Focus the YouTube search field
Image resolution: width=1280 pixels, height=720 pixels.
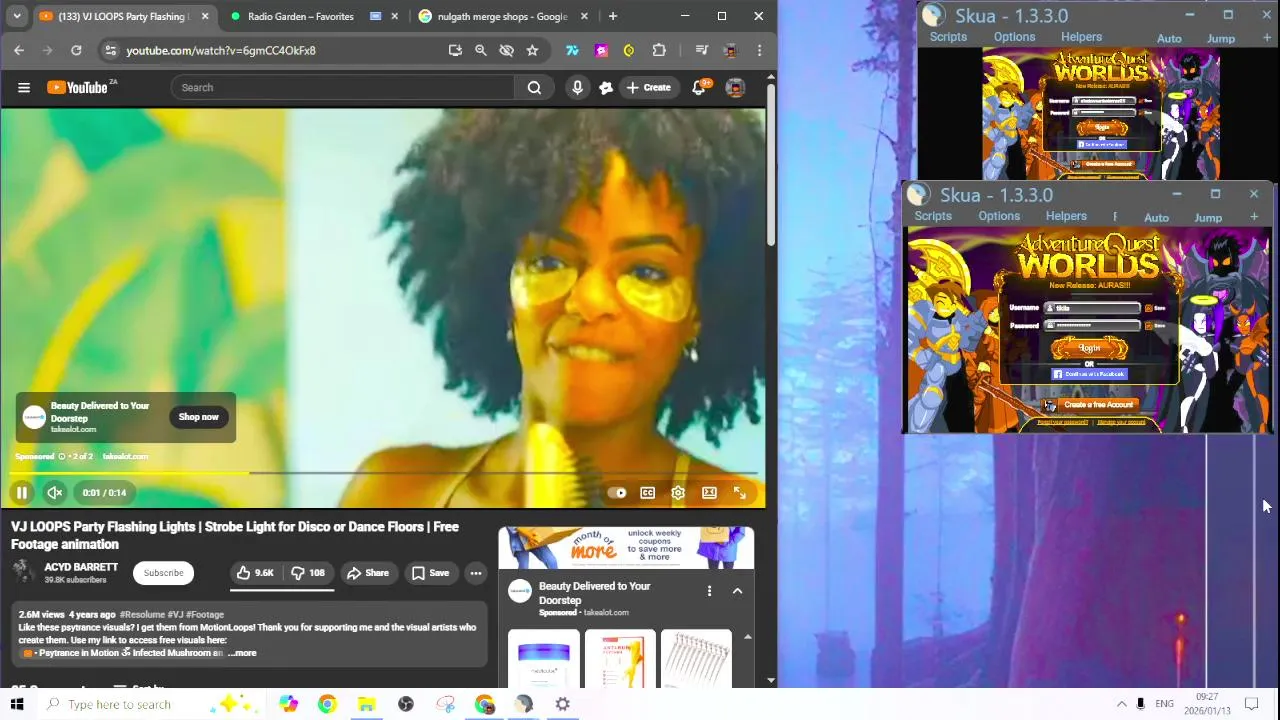coord(343,88)
